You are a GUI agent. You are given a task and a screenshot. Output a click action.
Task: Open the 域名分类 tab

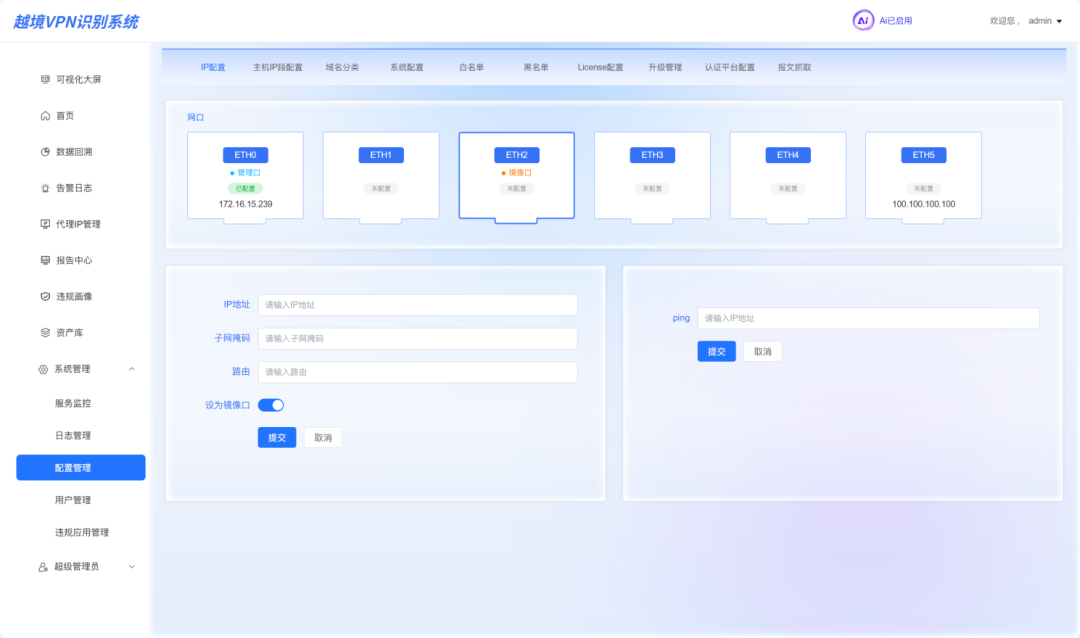pyautogui.click(x=342, y=68)
